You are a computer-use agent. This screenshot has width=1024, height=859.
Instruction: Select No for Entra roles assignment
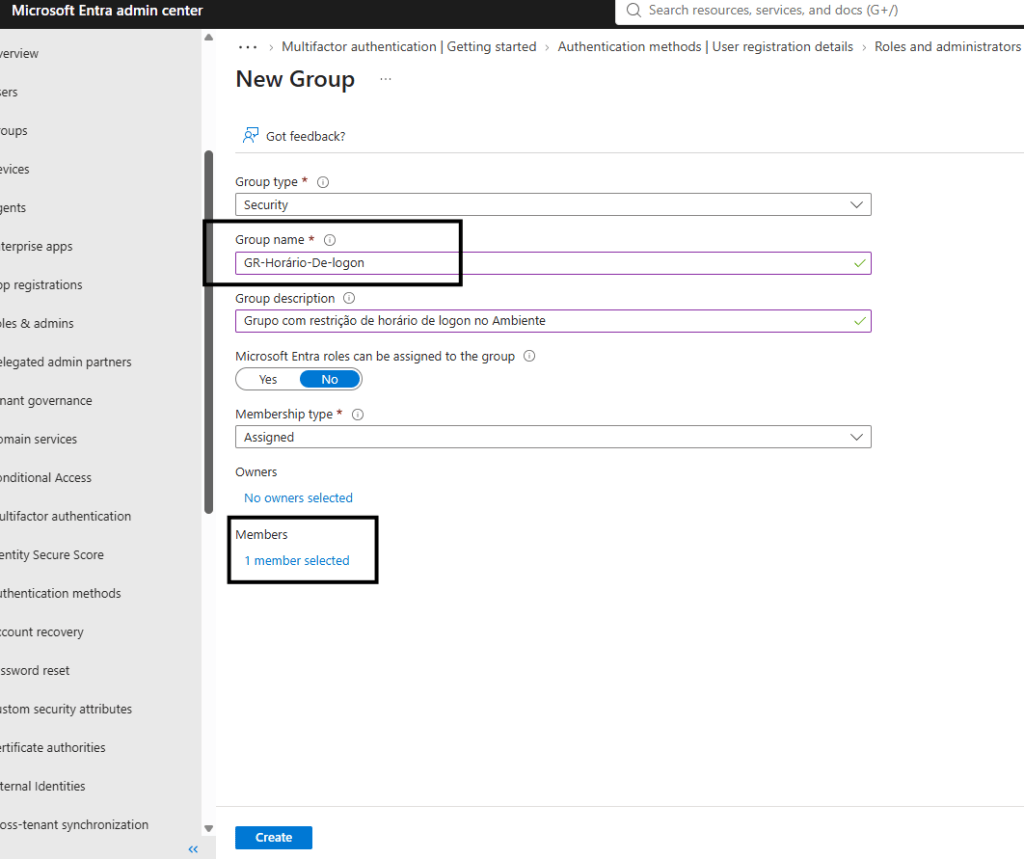(330, 380)
